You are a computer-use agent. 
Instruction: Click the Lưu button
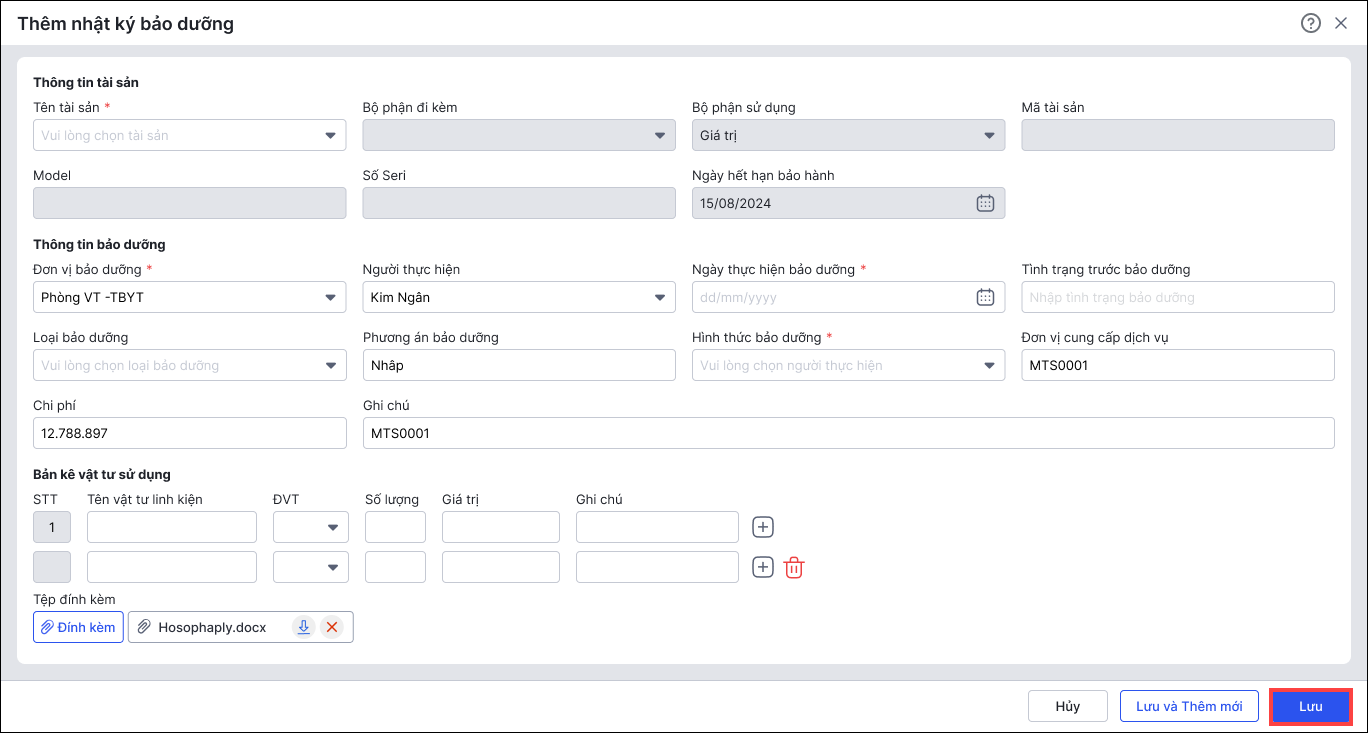(1310, 706)
